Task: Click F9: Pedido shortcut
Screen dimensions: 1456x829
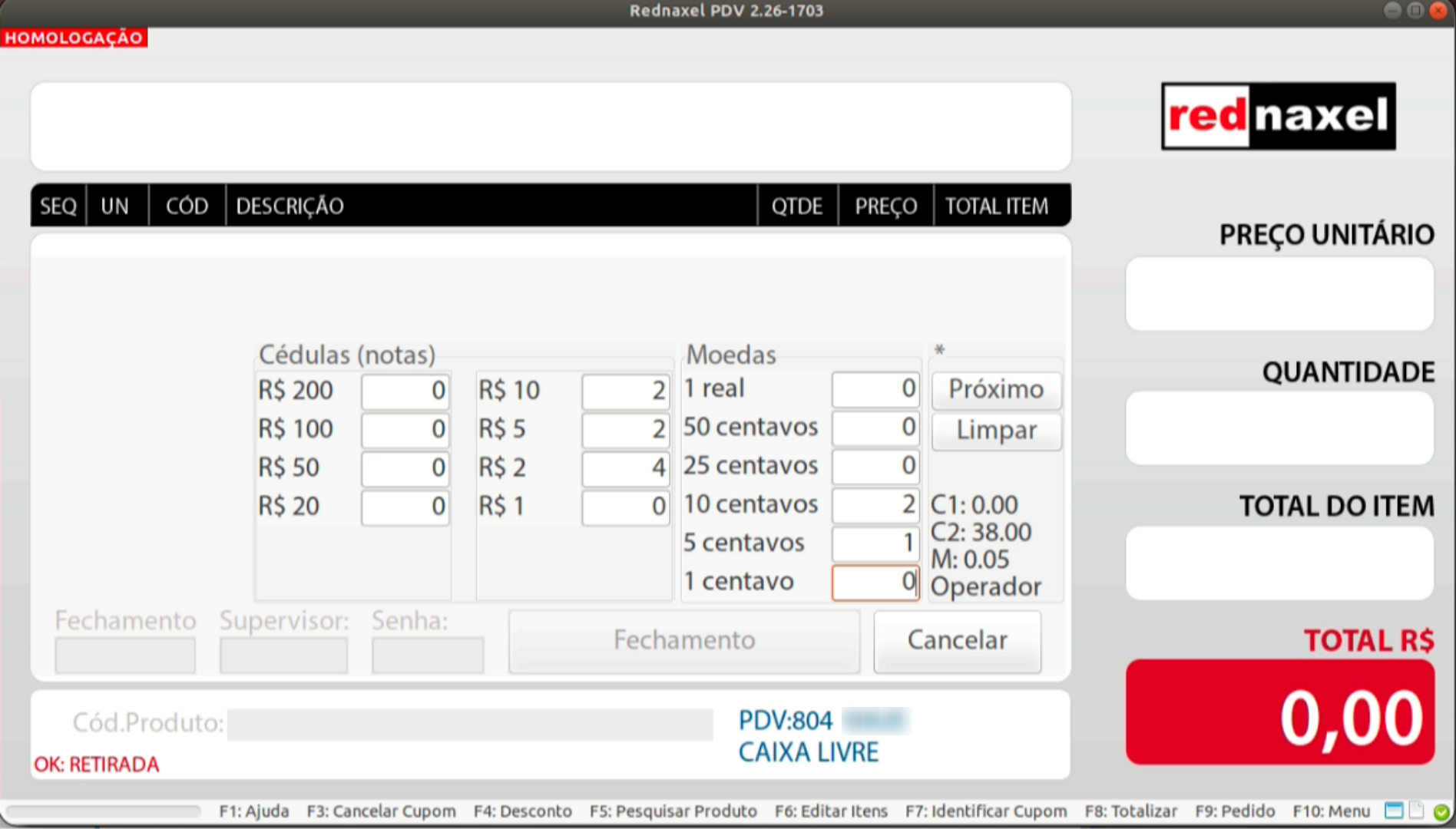Action: [1235, 811]
